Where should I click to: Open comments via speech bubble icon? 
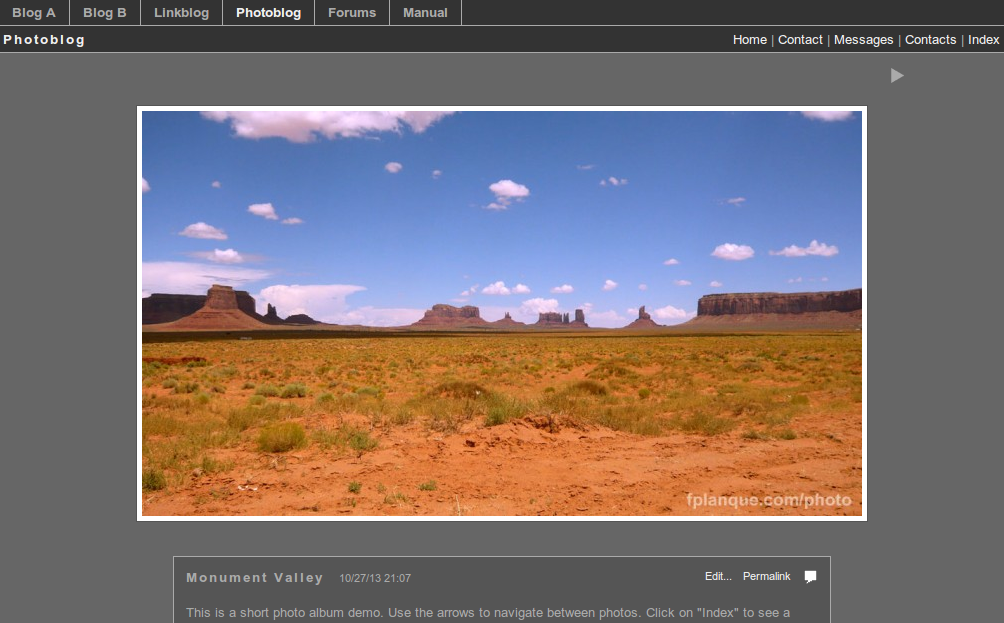point(810,576)
